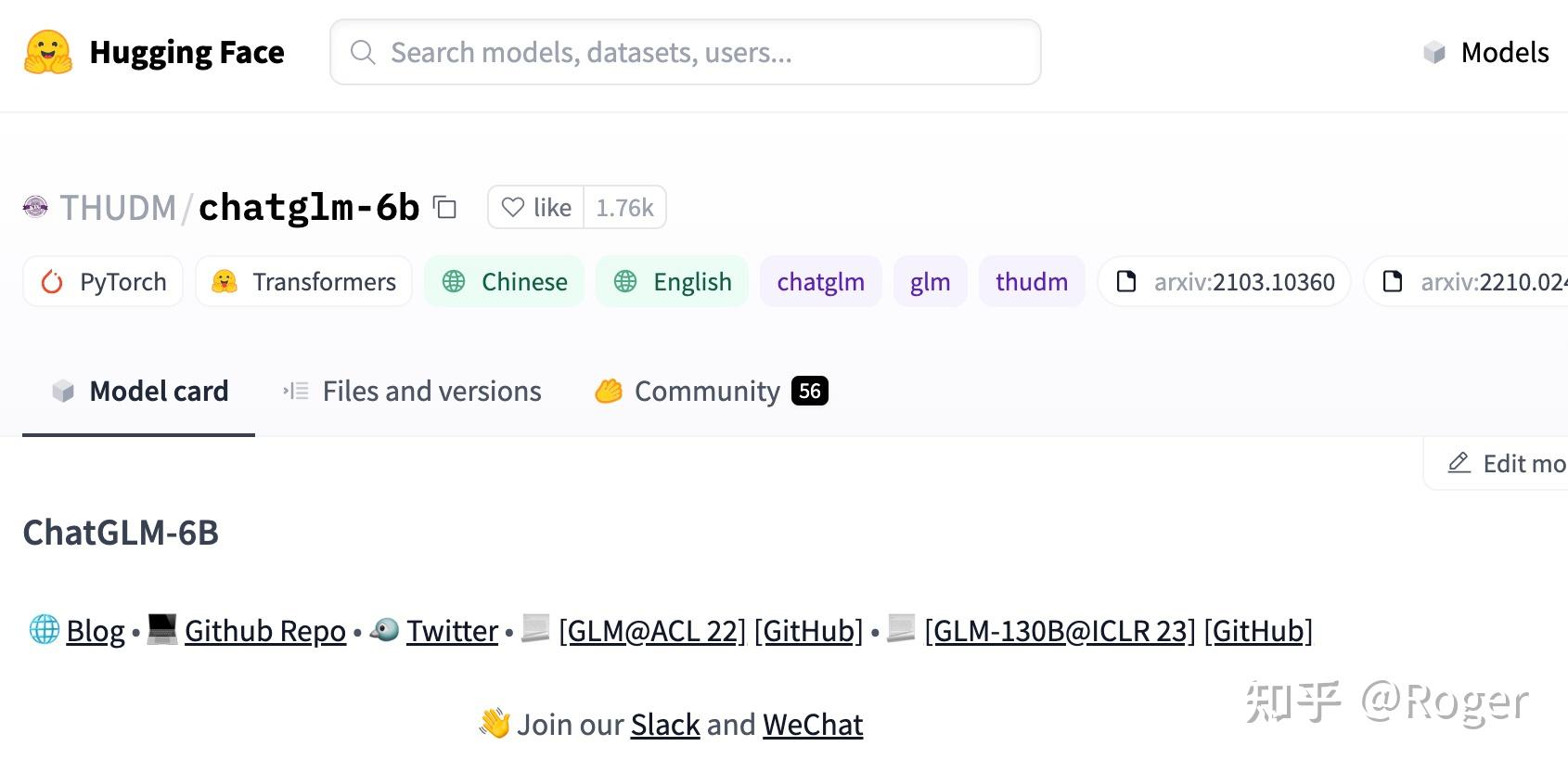Click the PyTorch flame icon

click(x=52, y=282)
